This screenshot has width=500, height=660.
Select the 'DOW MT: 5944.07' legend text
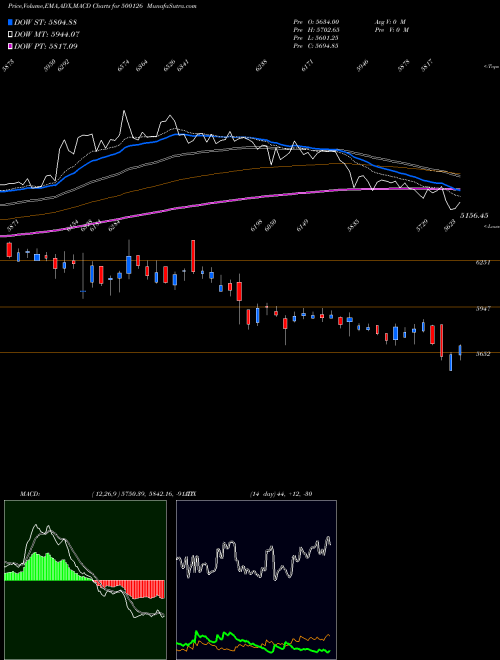click(47, 34)
